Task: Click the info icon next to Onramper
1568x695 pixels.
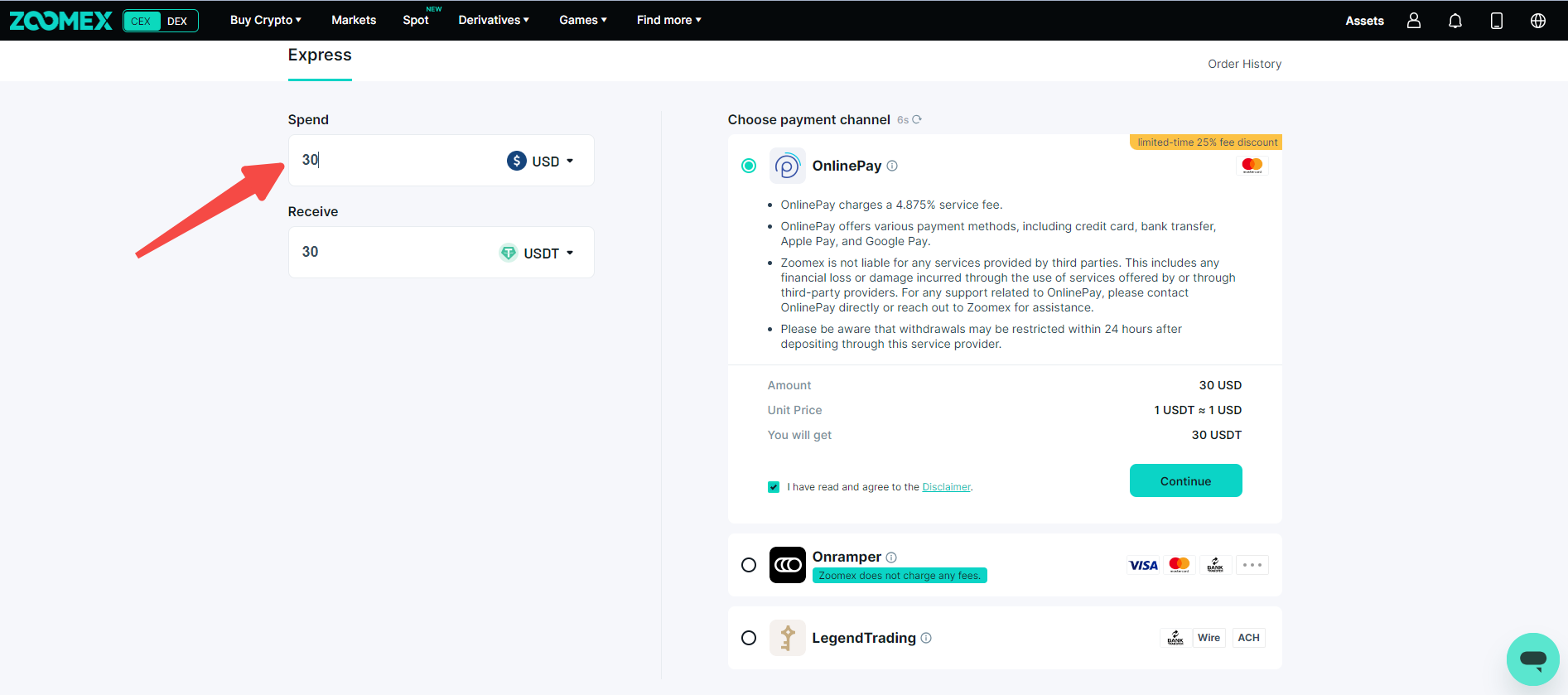Action: pyautogui.click(x=891, y=557)
